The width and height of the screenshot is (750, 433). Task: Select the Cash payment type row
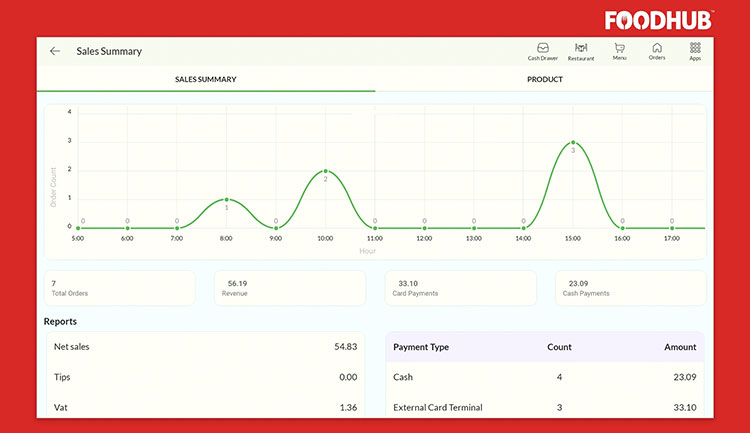click(545, 377)
